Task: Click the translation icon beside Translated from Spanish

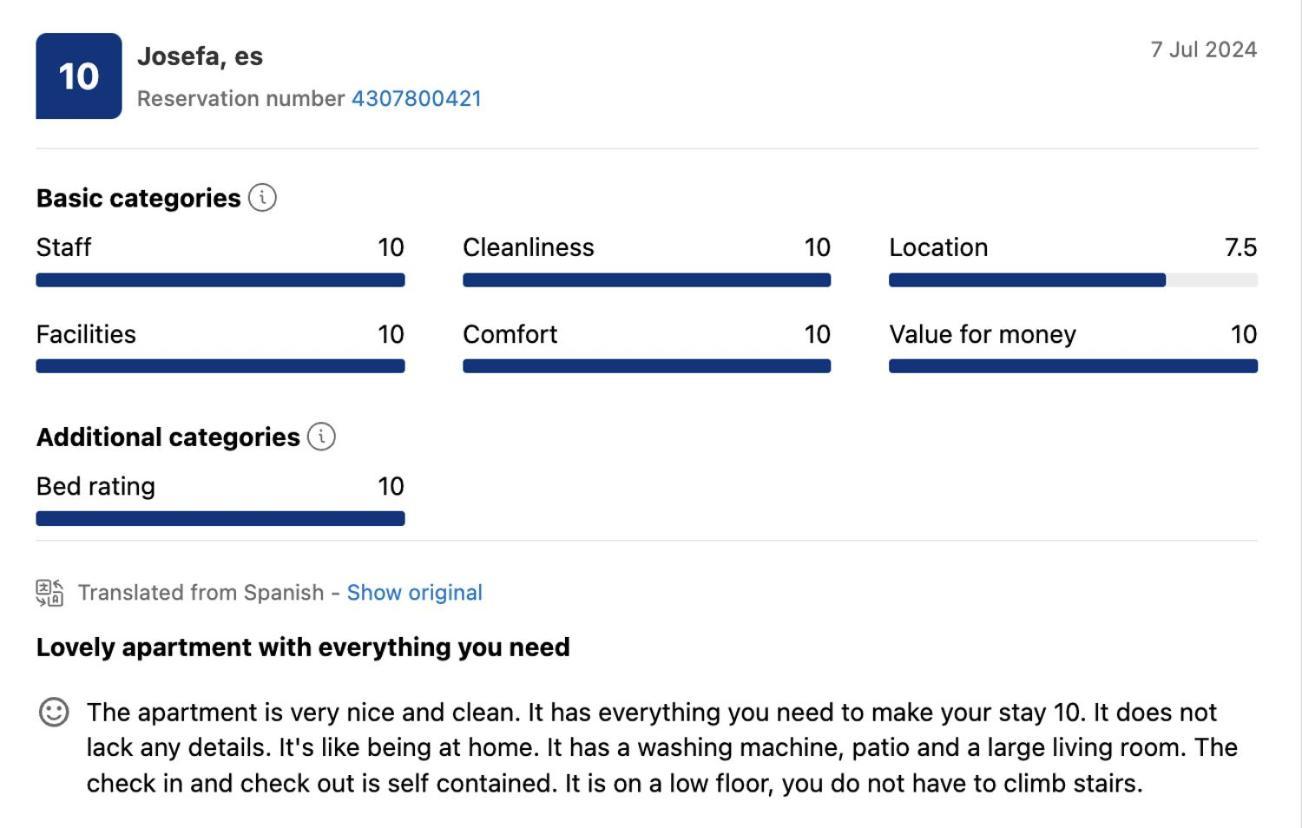Action: click(50, 593)
